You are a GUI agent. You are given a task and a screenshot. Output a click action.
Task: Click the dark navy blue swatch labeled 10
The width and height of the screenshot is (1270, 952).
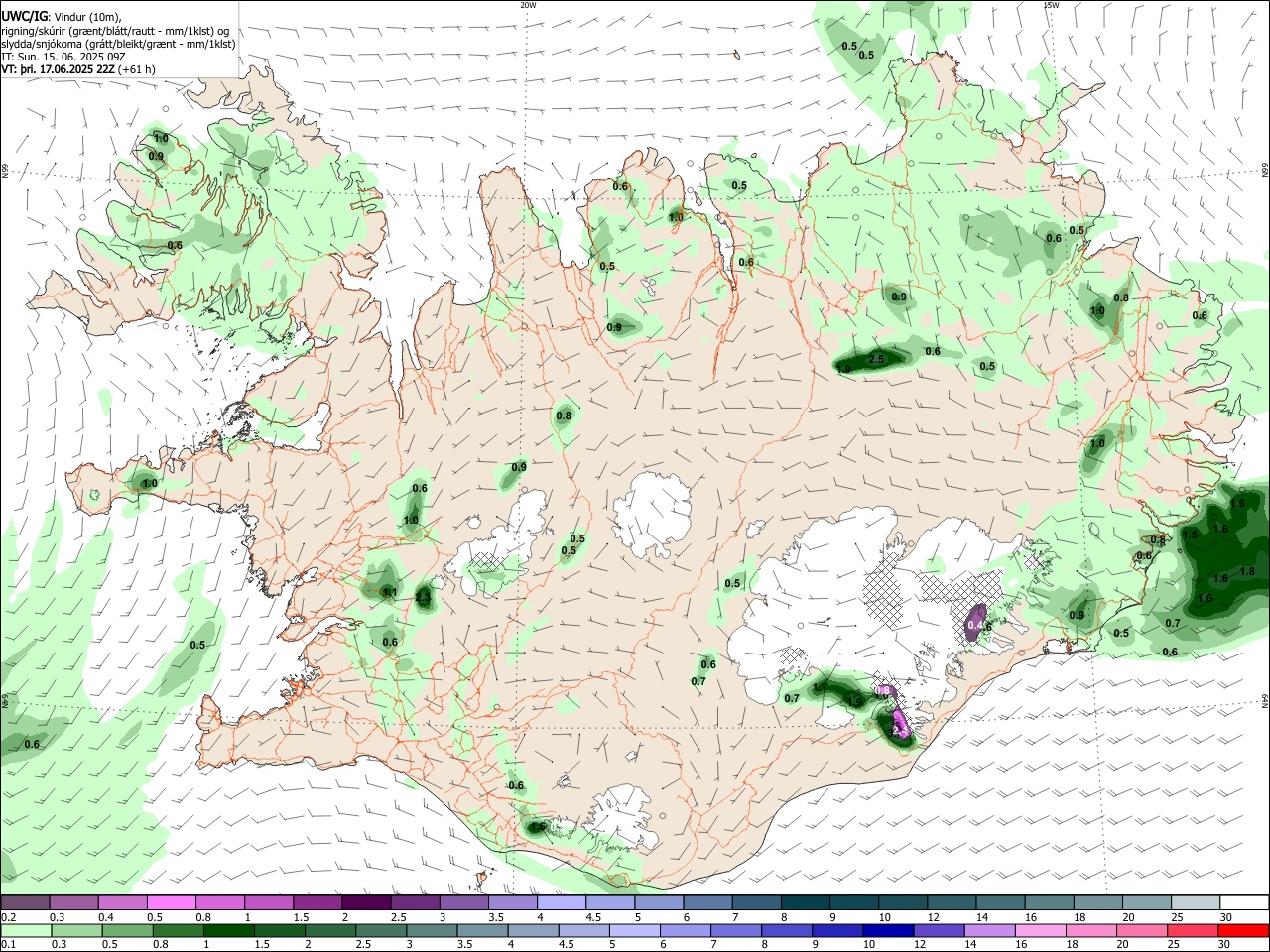(x=886, y=930)
